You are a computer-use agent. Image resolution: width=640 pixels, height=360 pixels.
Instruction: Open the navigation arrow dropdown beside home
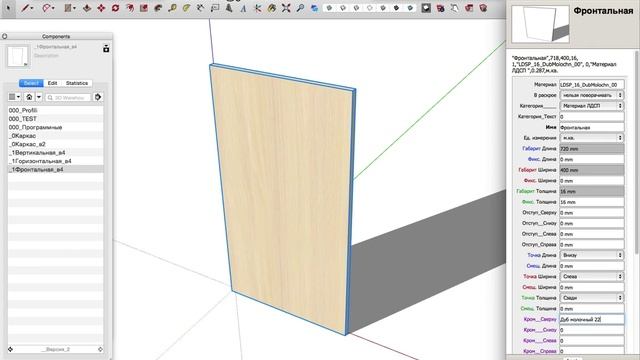pyautogui.click(x=39, y=97)
